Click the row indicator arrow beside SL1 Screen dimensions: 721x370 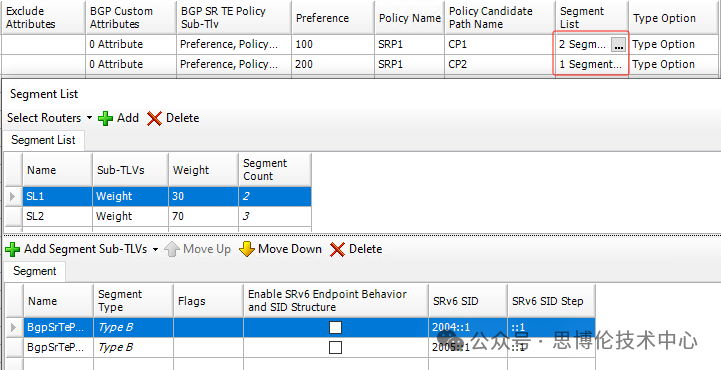point(12,196)
